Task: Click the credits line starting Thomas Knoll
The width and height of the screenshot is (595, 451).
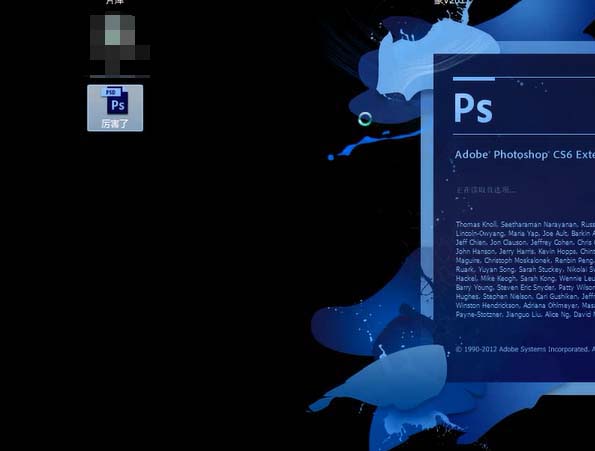Action: click(525, 224)
